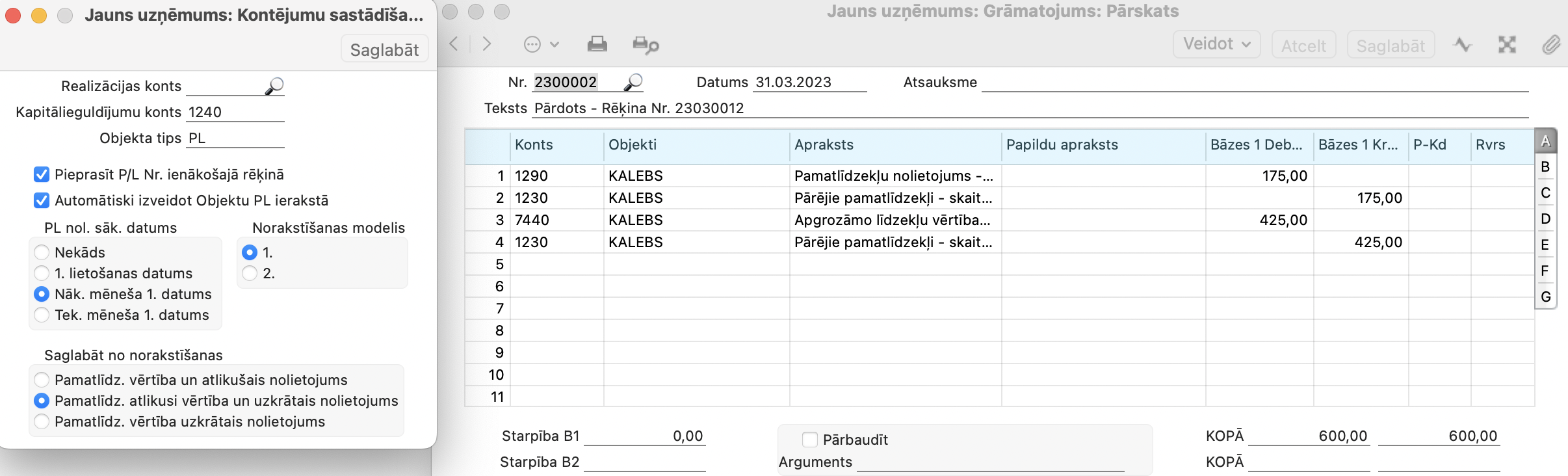
Task: Choose Norakstīšanas modelis option 2
Action: 250,273
